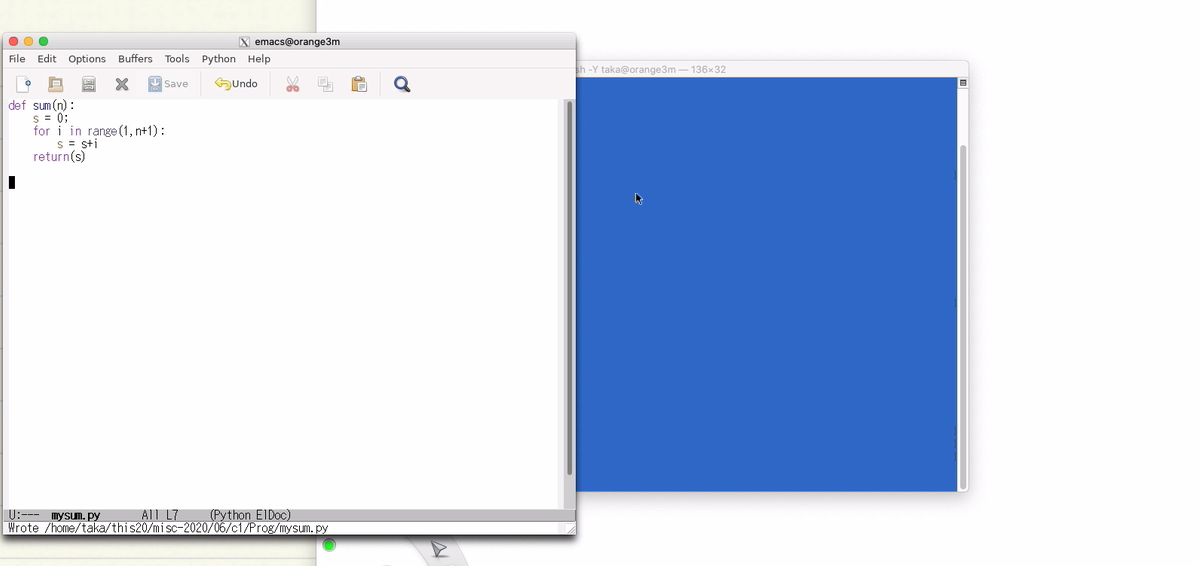
Task: Cut the selection with the scissors icon
Action: (x=292, y=84)
